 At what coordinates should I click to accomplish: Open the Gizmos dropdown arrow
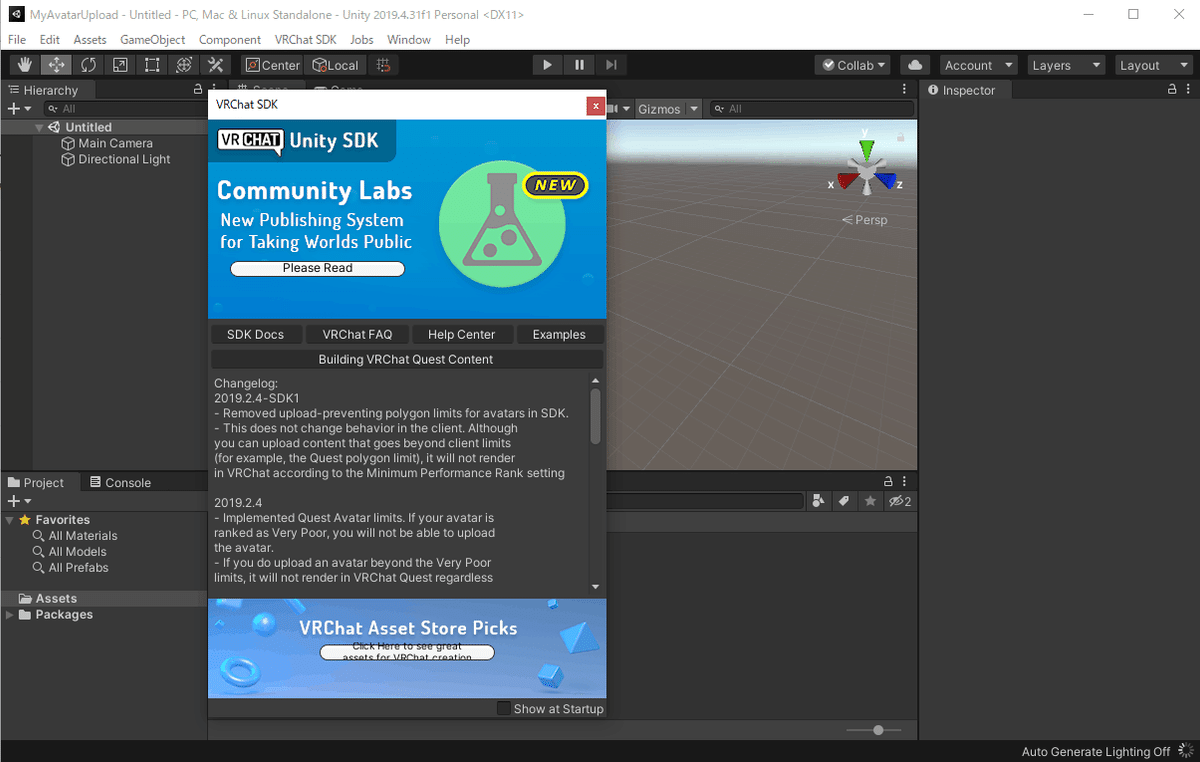point(694,109)
